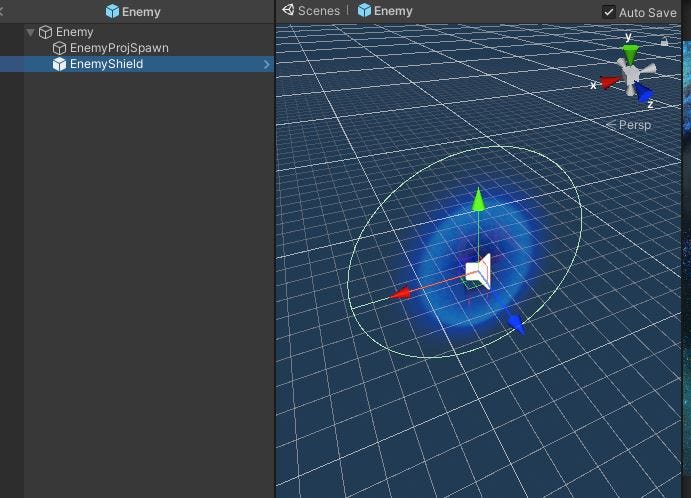The width and height of the screenshot is (691, 498).
Task: Go to Scenes in the breadcrumb bar
Action: click(x=319, y=11)
